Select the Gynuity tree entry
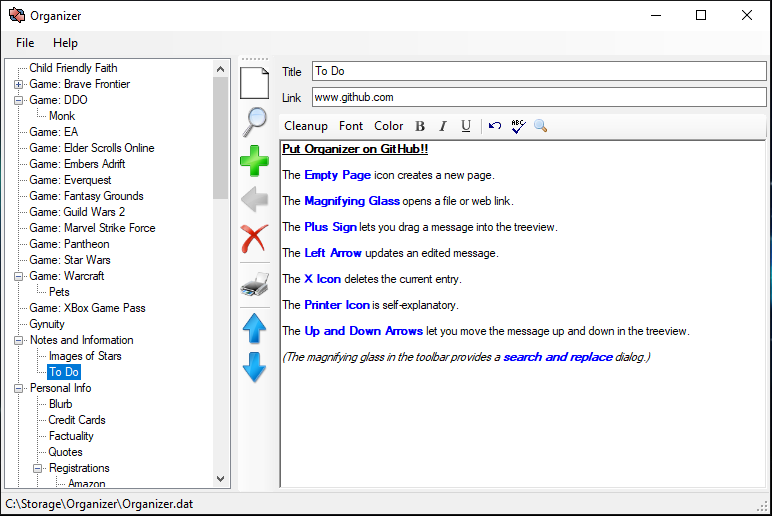772x516 pixels. click(47, 324)
